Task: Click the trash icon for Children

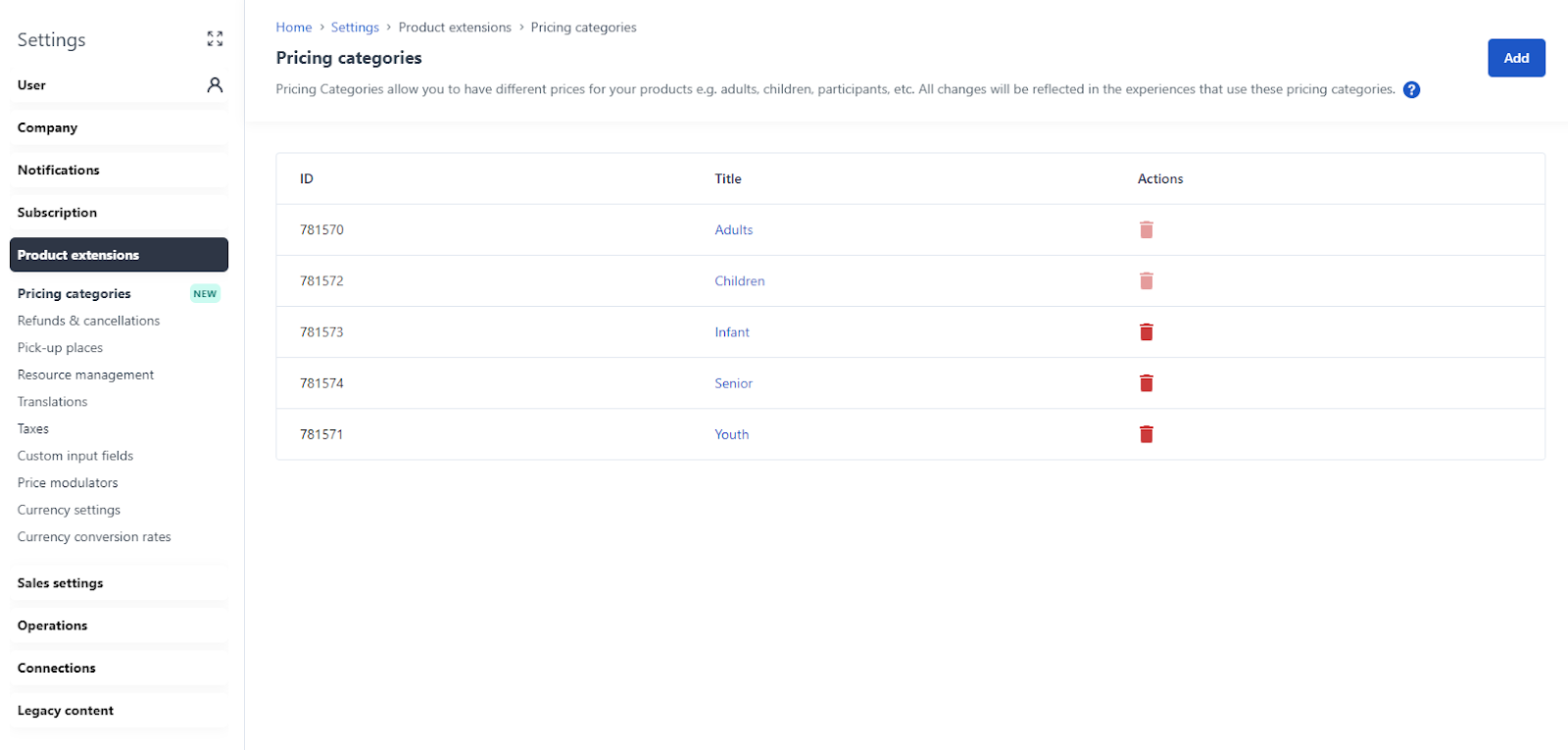Action: click(x=1146, y=281)
